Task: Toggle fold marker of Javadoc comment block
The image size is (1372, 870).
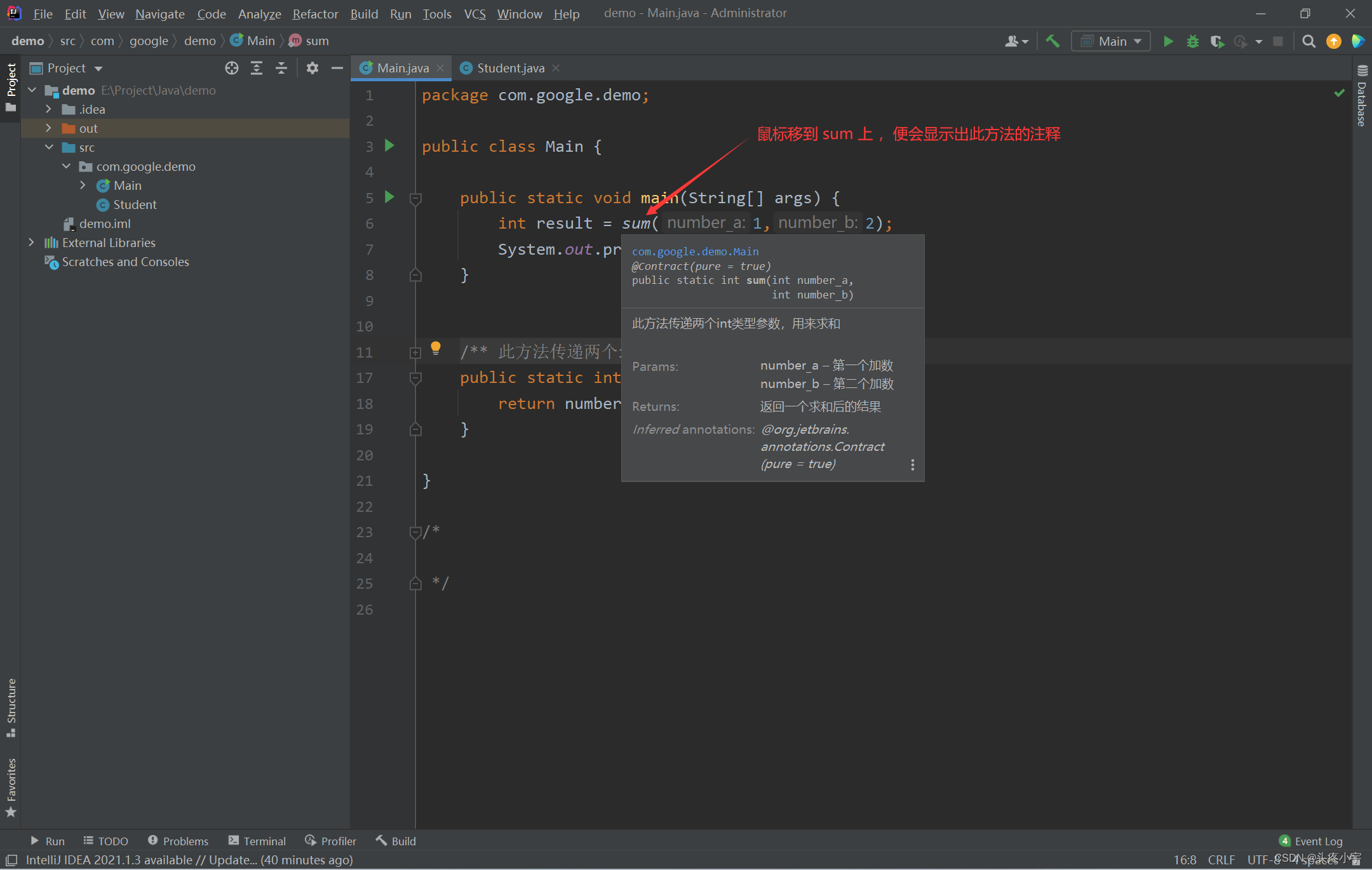Action: click(415, 352)
